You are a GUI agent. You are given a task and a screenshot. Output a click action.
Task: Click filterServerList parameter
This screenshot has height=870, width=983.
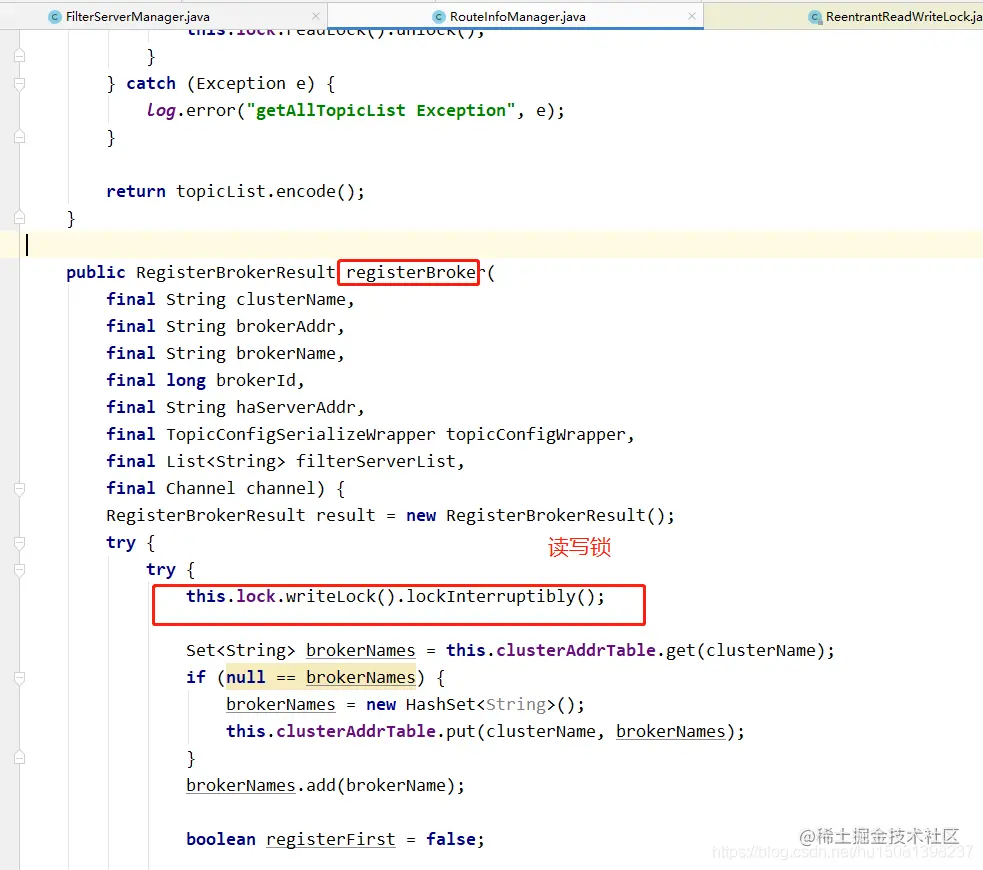pos(376,461)
